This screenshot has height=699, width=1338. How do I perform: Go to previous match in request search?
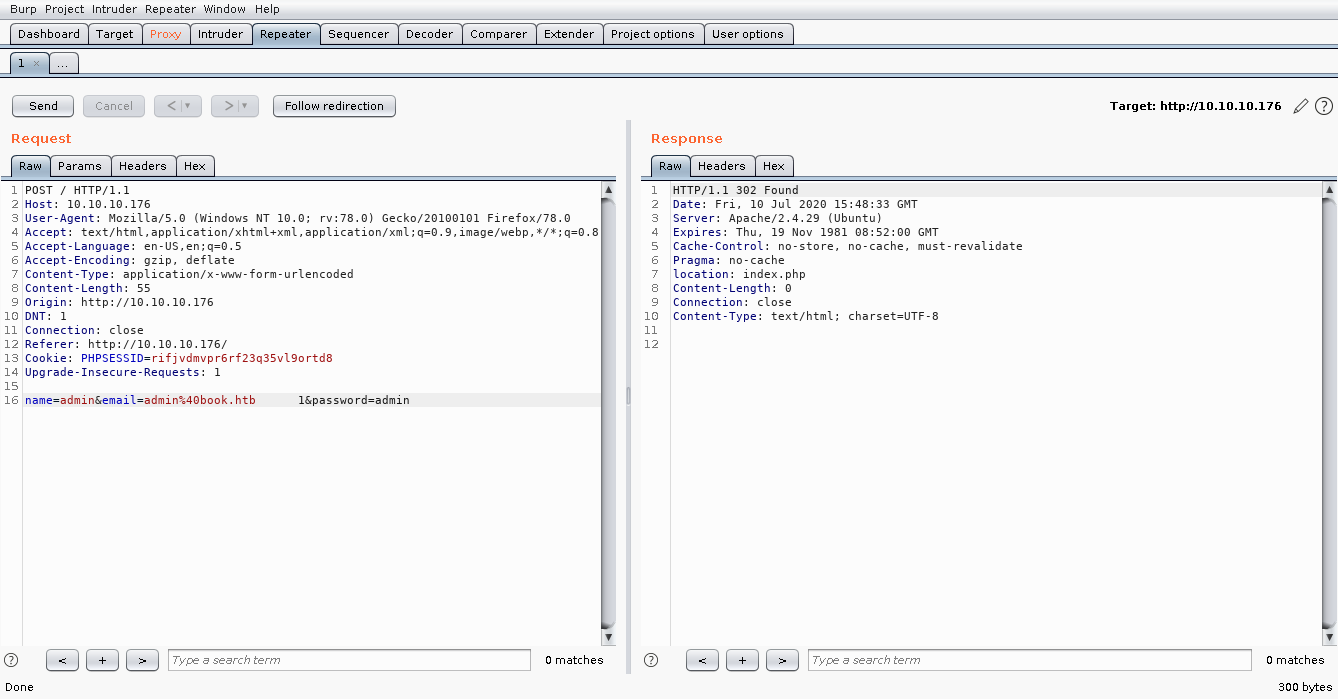pos(62,660)
